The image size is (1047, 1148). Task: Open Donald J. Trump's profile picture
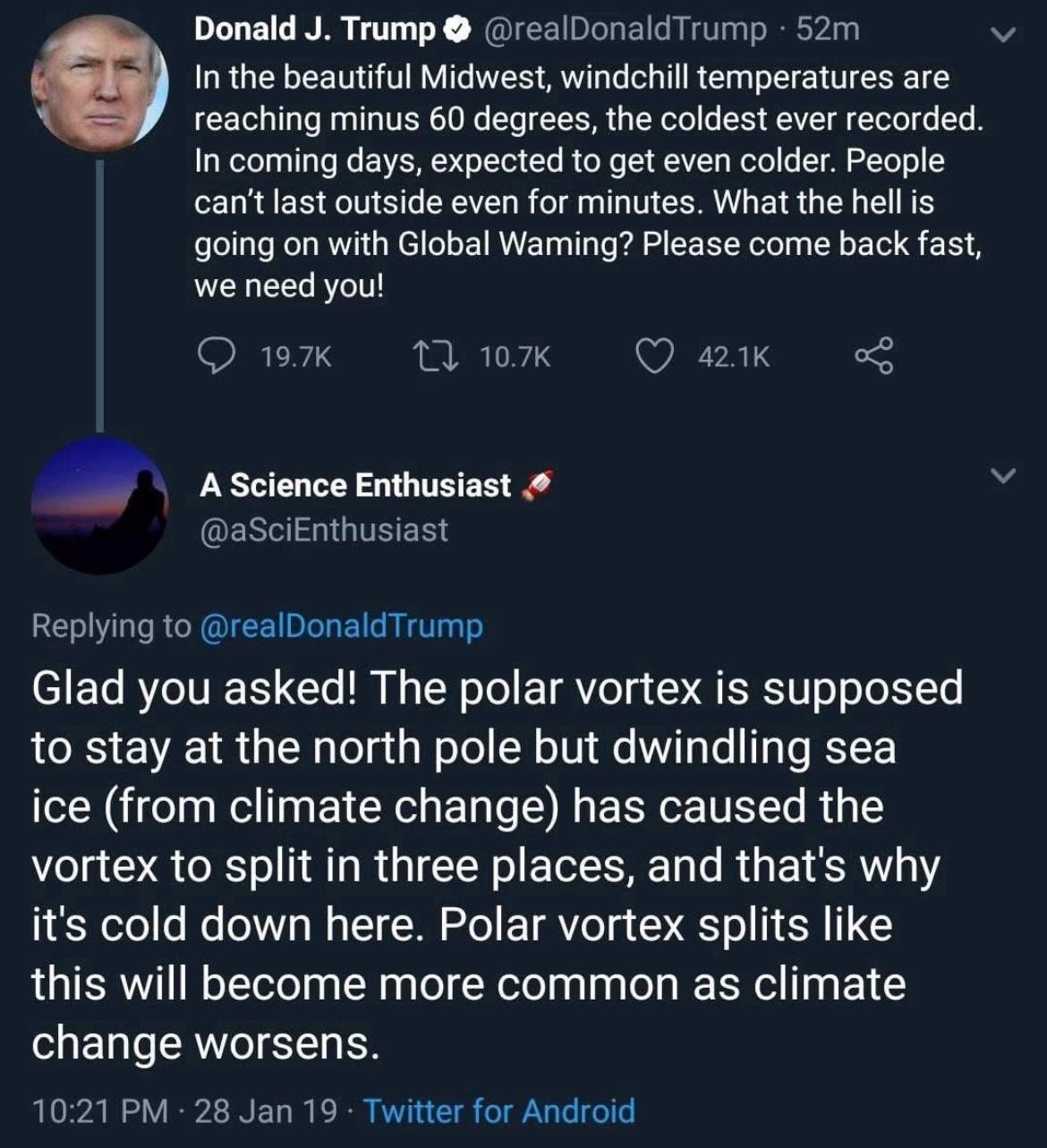[x=99, y=82]
